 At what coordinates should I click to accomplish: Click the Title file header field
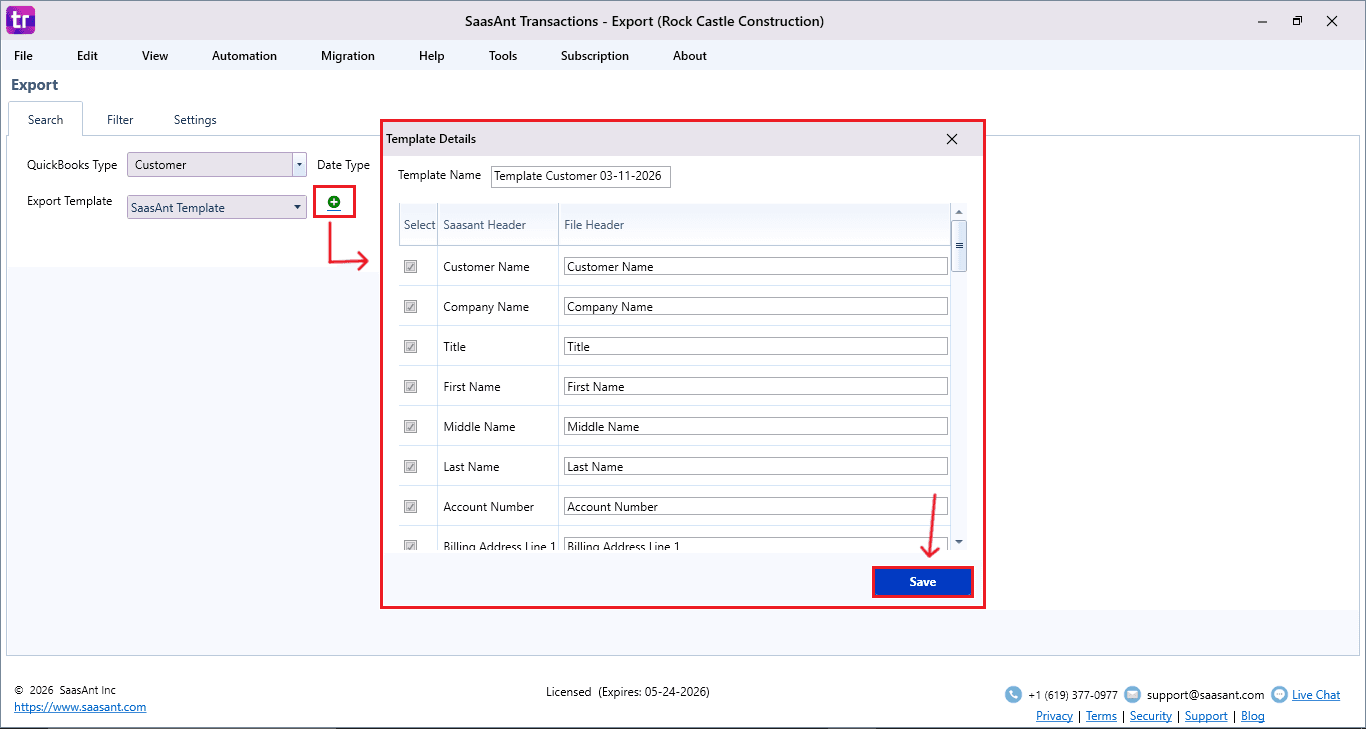coord(756,347)
